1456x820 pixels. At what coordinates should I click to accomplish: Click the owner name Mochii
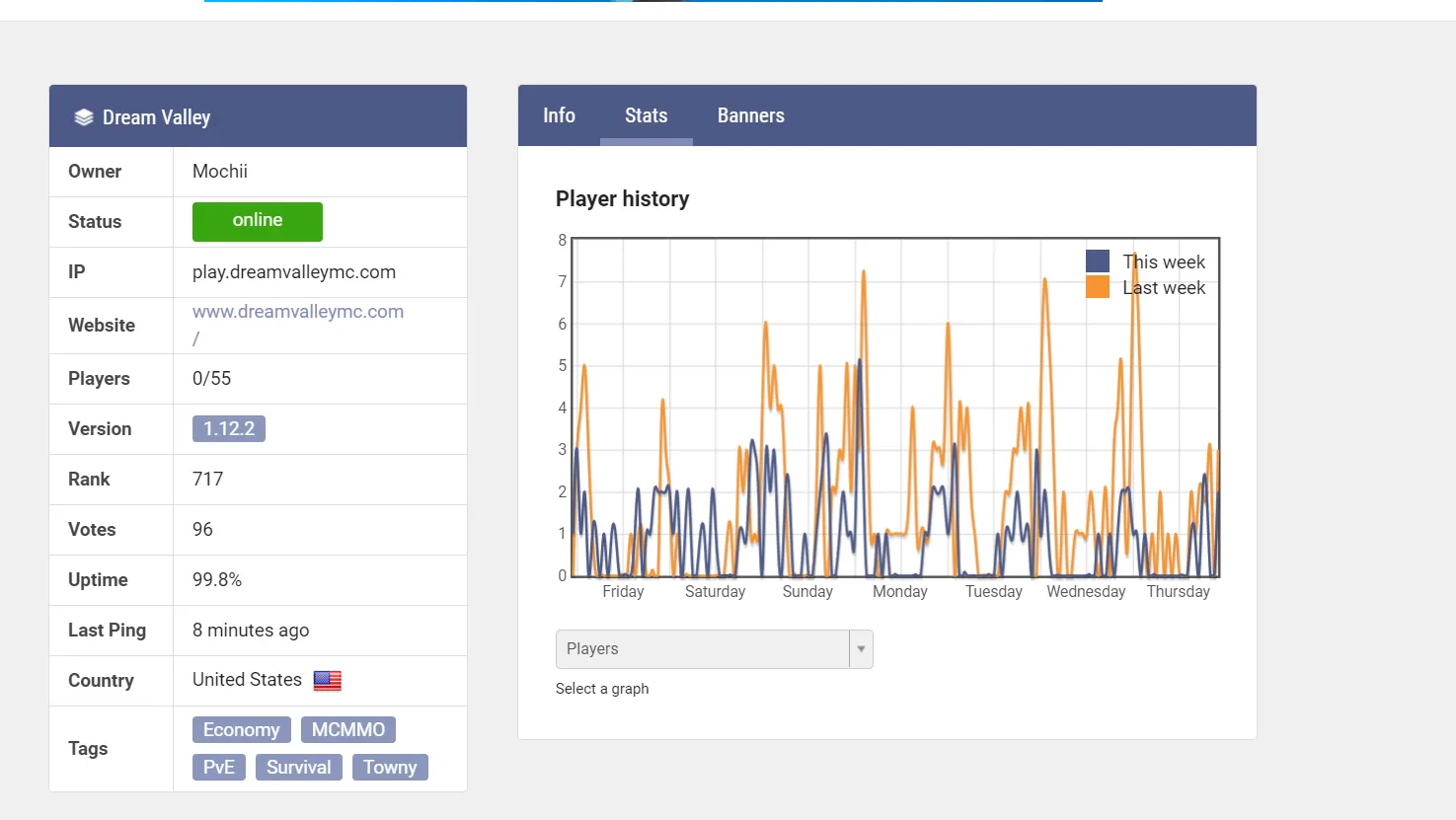coord(220,172)
